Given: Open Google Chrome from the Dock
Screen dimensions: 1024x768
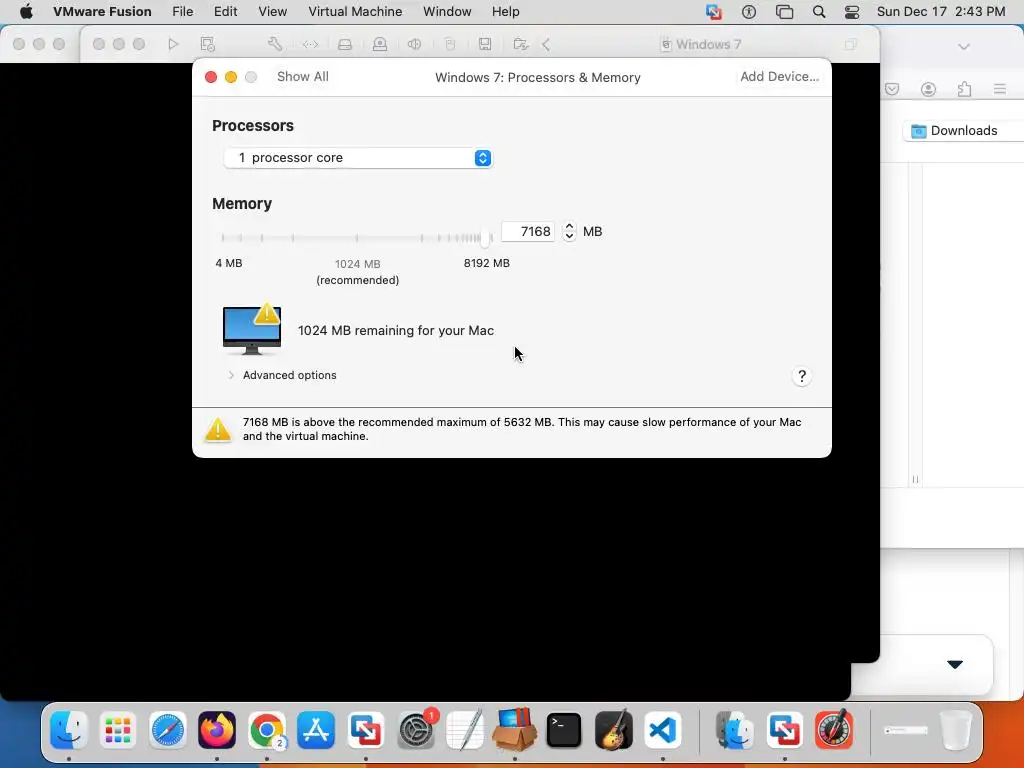Looking at the screenshot, I should [266, 730].
